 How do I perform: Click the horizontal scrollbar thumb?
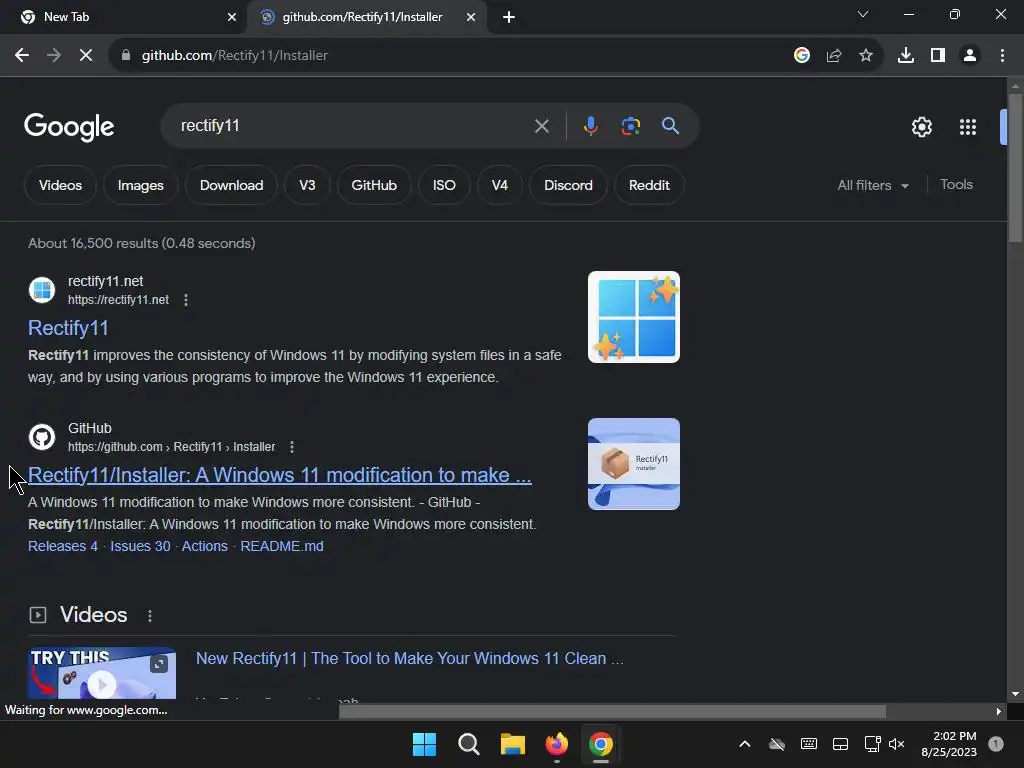(612, 712)
